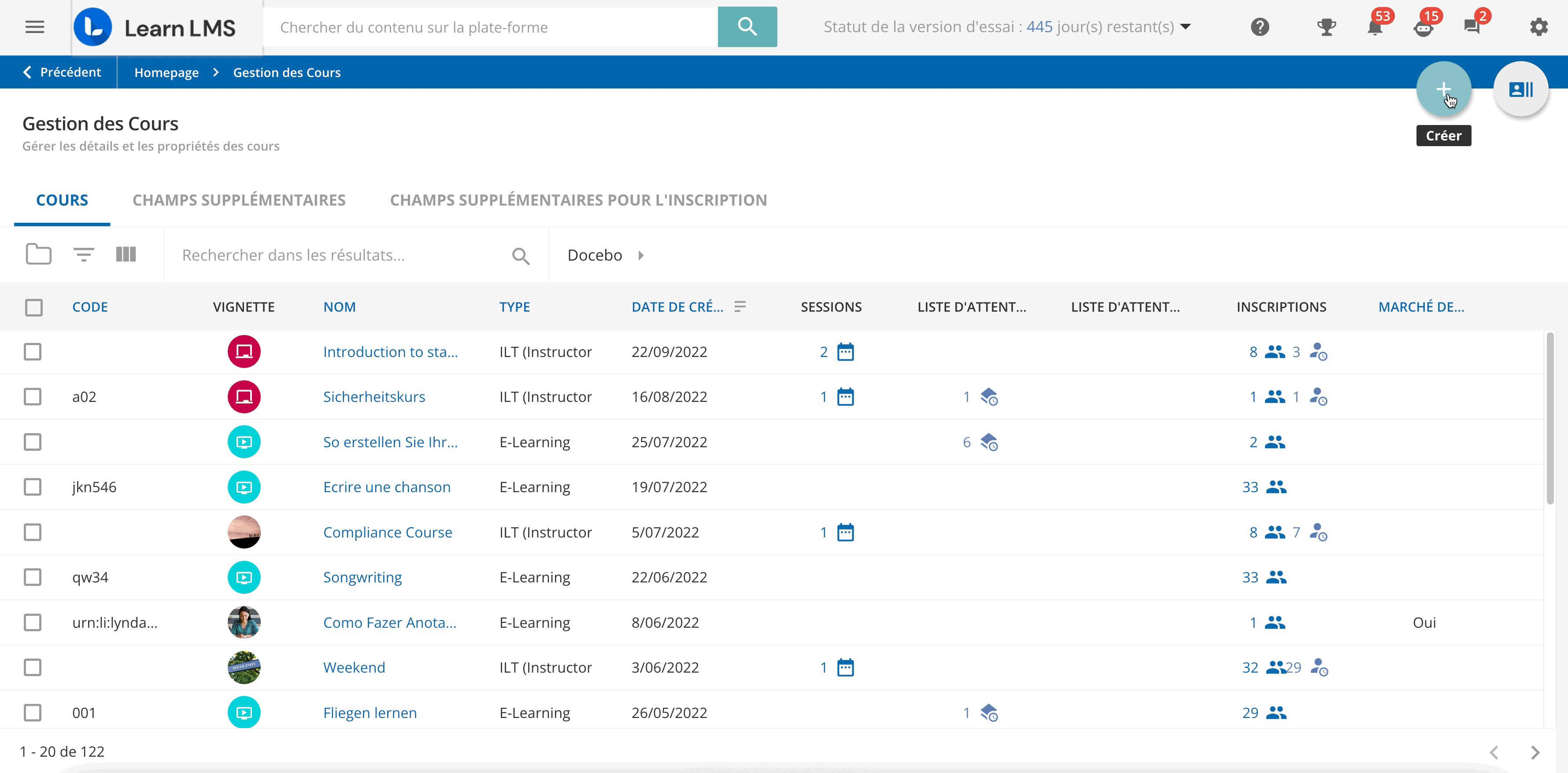Open waitlist icon for Fliegen lernen
Screen dimensions: 1568x773
(x=989, y=712)
